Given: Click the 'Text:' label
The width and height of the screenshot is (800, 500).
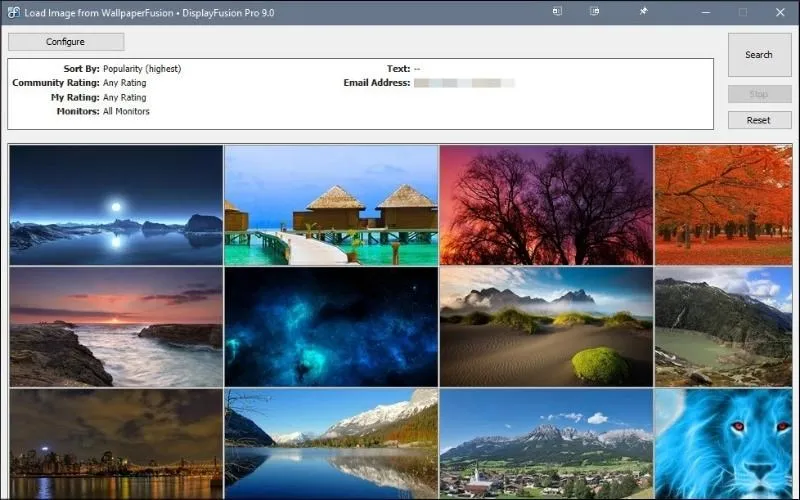Looking at the screenshot, I should 398,68.
